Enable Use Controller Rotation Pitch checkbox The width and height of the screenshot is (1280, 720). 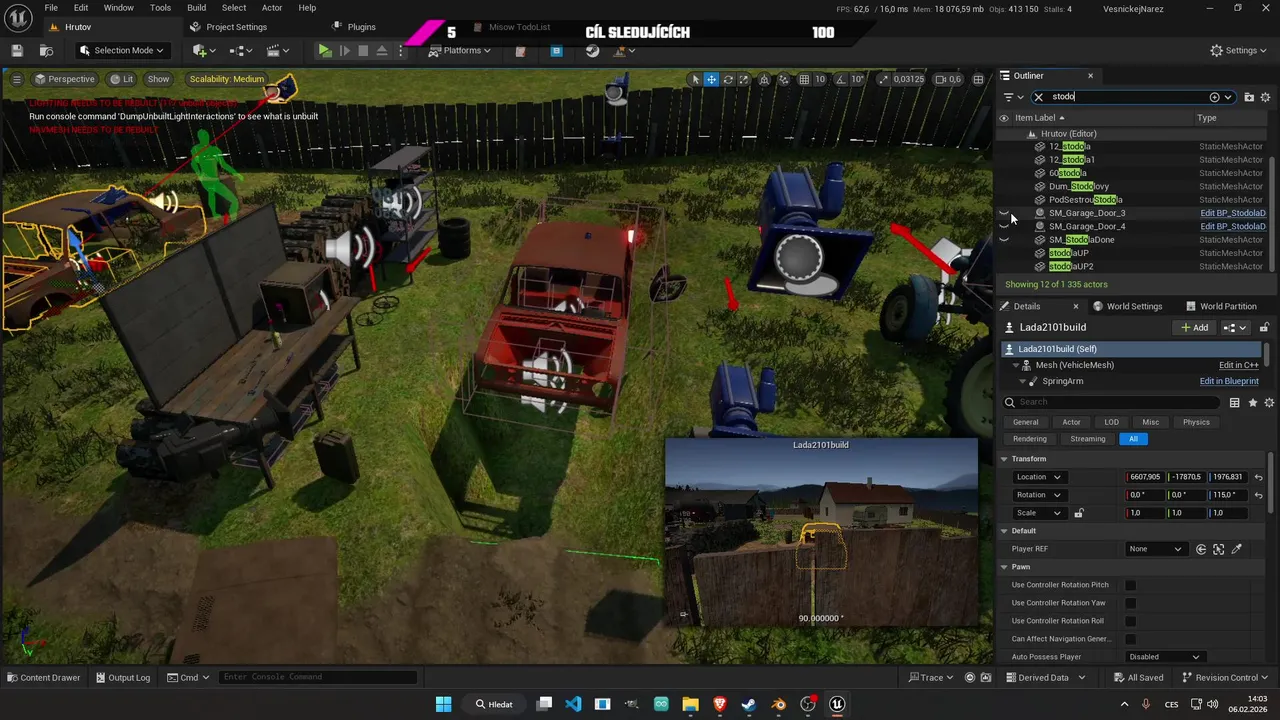1130,585
